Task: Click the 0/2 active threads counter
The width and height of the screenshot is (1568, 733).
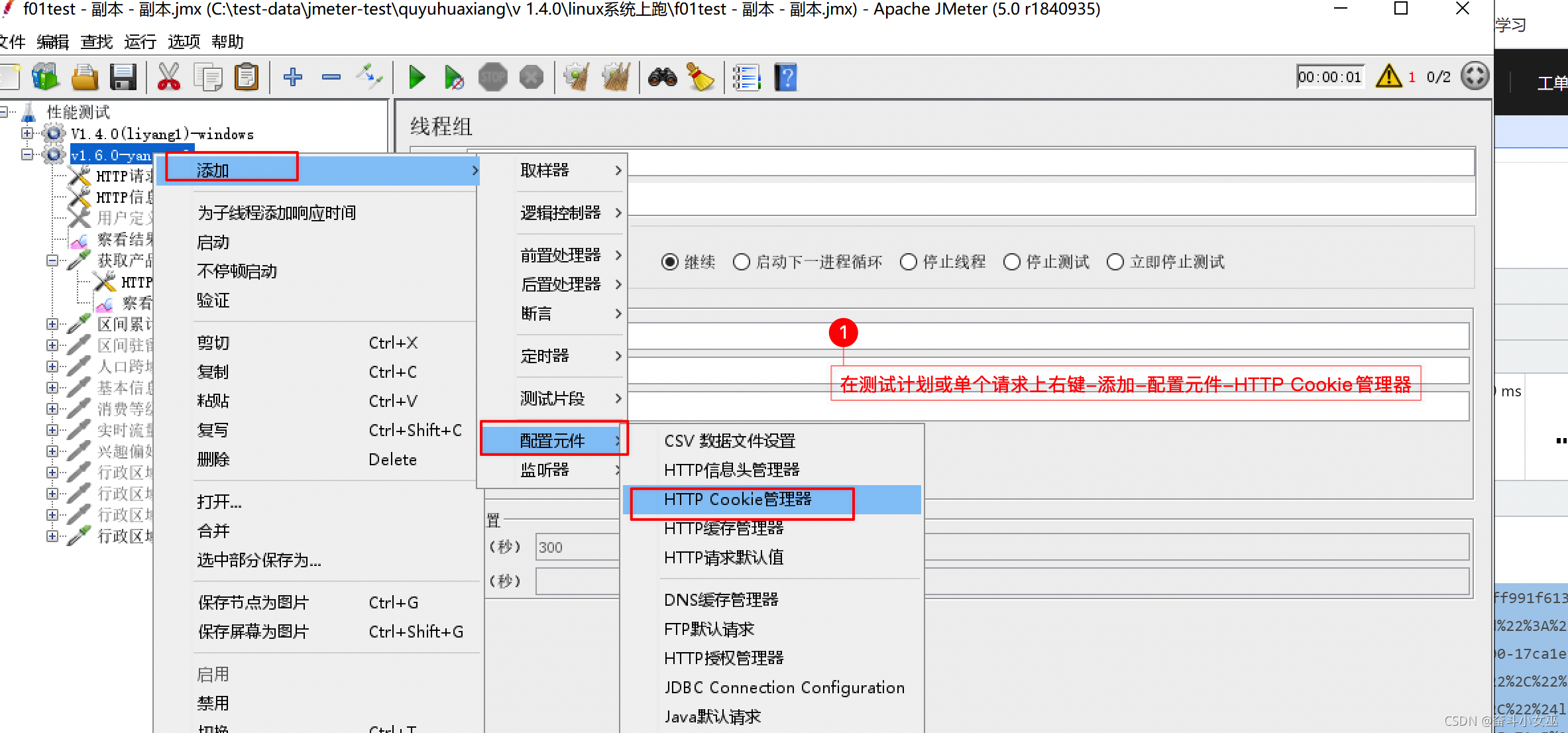Action: click(x=1438, y=77)
